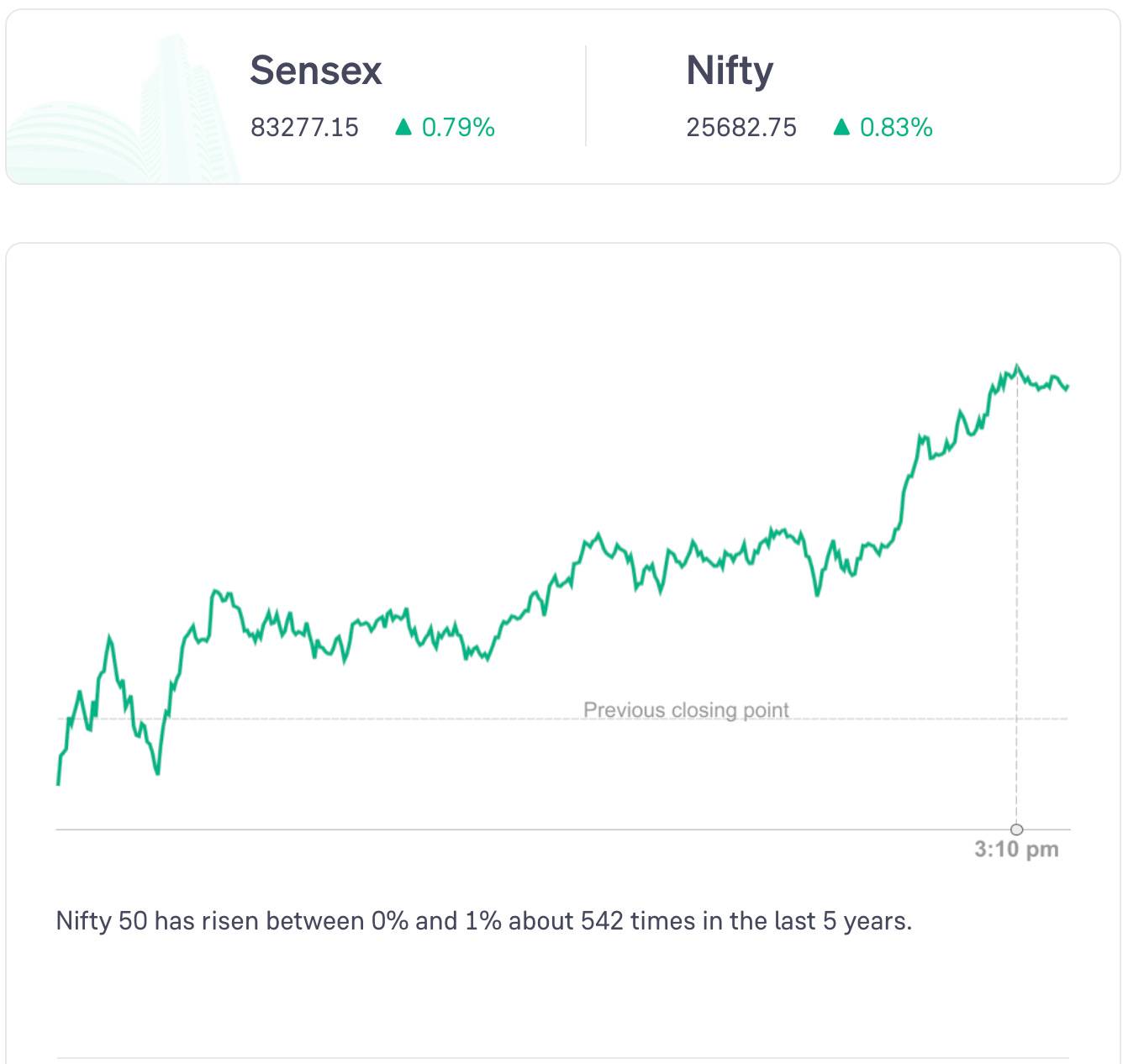Click the chart's lowest dip below previous close
This screenshot has width=1128, height=1064.
point(157,772)
